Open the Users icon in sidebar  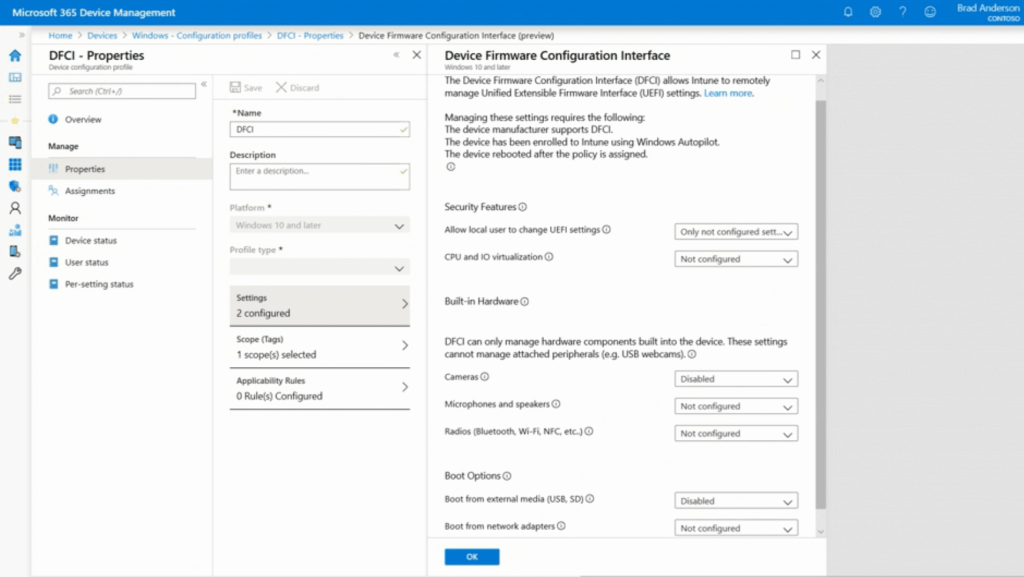point(15,208)
